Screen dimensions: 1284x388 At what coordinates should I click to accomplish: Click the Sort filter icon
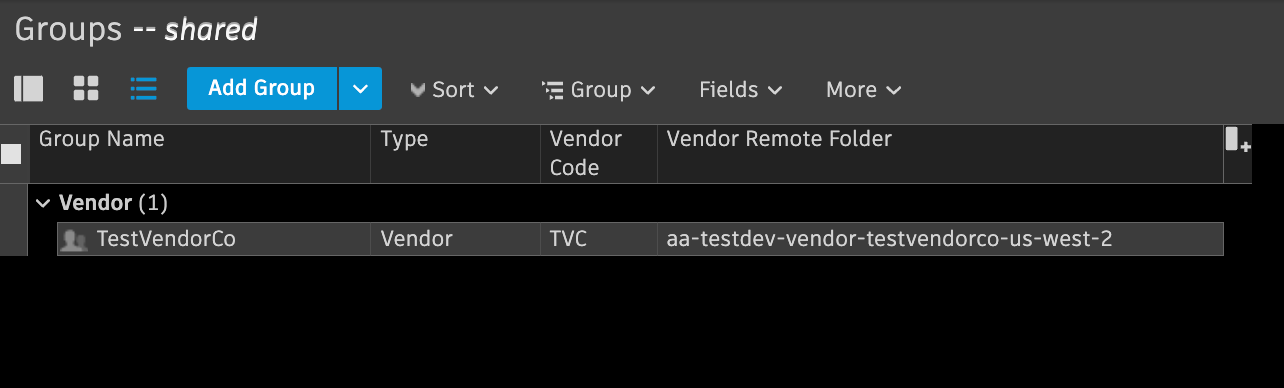418,90
